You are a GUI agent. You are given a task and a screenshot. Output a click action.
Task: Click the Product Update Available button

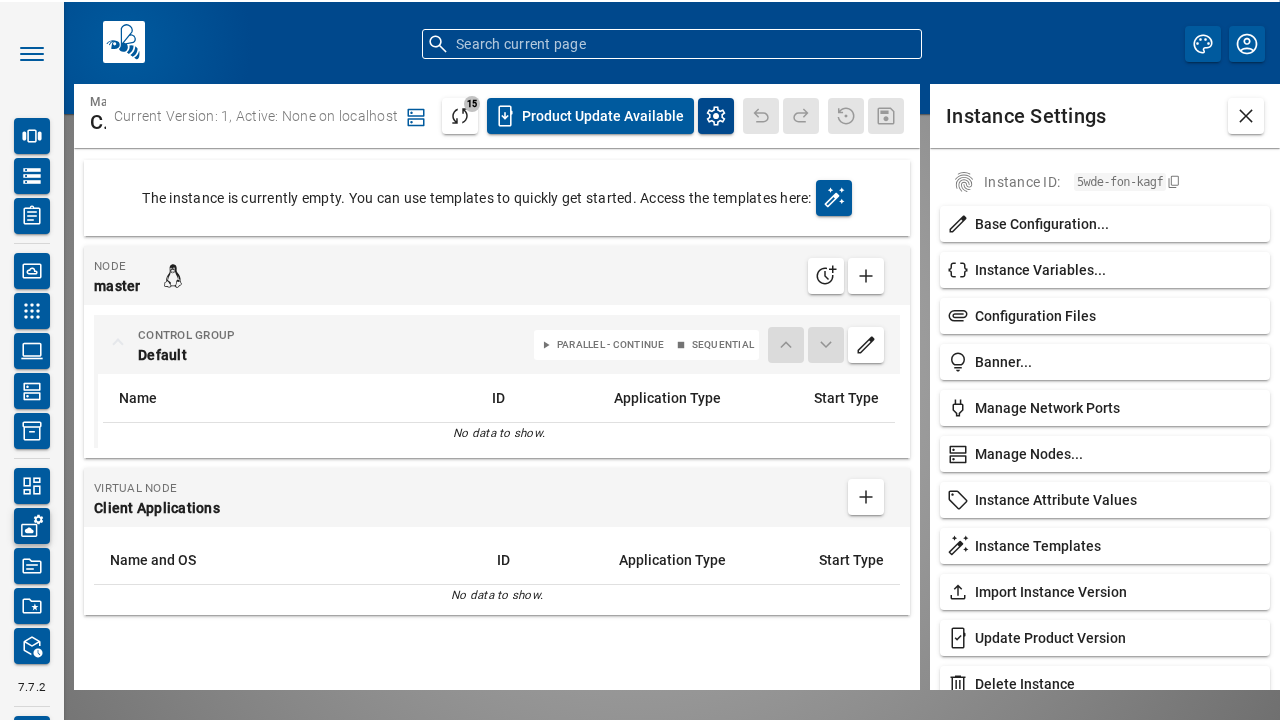tap(590, 116)
